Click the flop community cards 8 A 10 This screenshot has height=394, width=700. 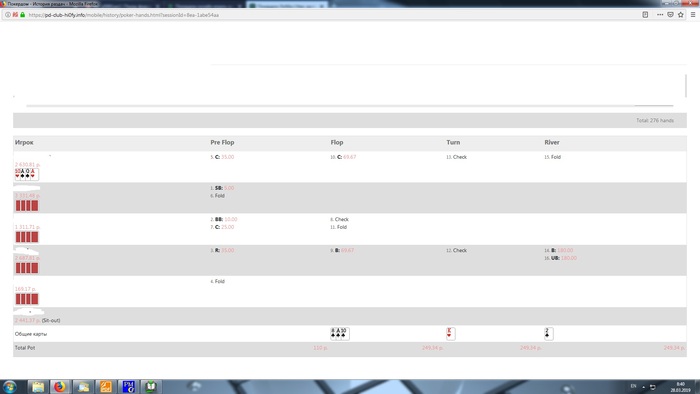point(340,333)
